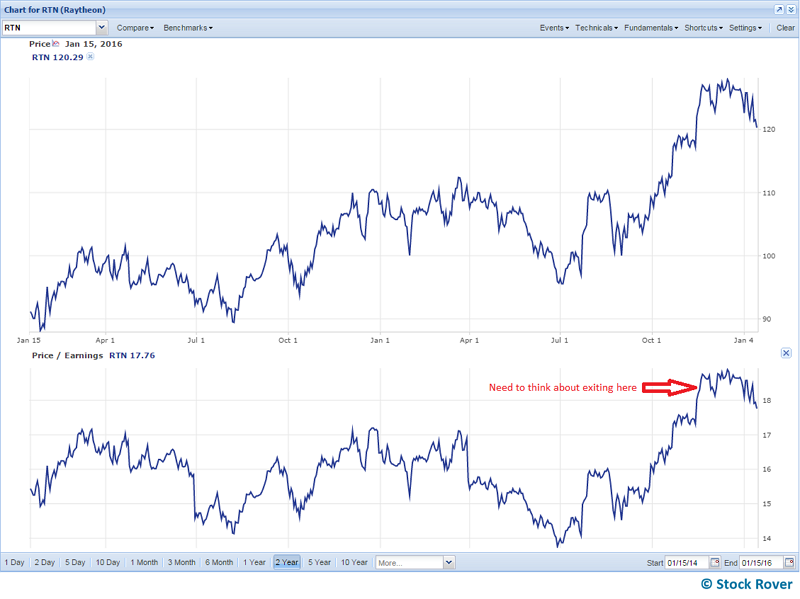Click the 120 price axis label
The width and height of the screenshot is (800, 599).
(x=769, y=130)
